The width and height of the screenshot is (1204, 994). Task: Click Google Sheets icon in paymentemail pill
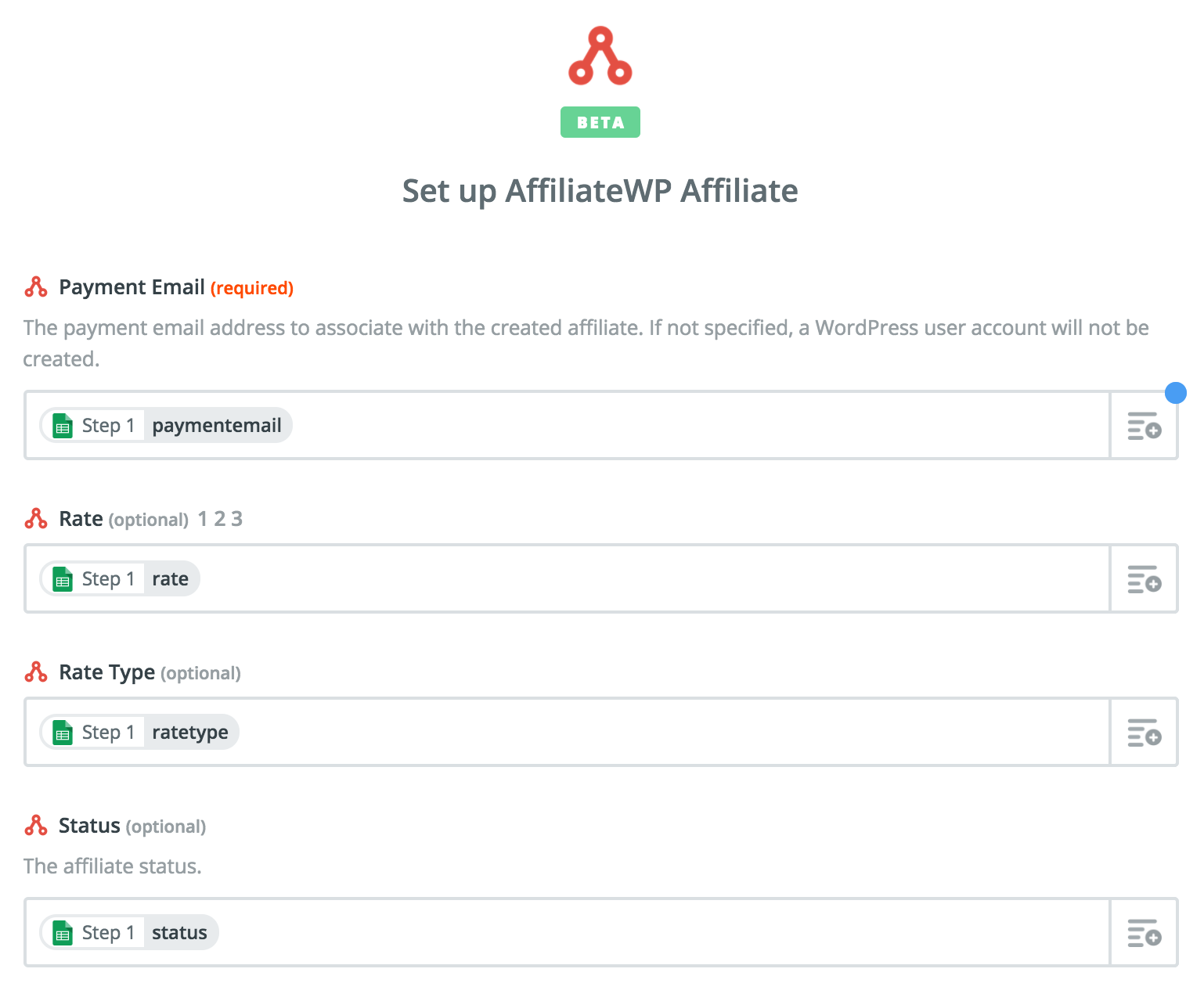[x=63, y=426]
